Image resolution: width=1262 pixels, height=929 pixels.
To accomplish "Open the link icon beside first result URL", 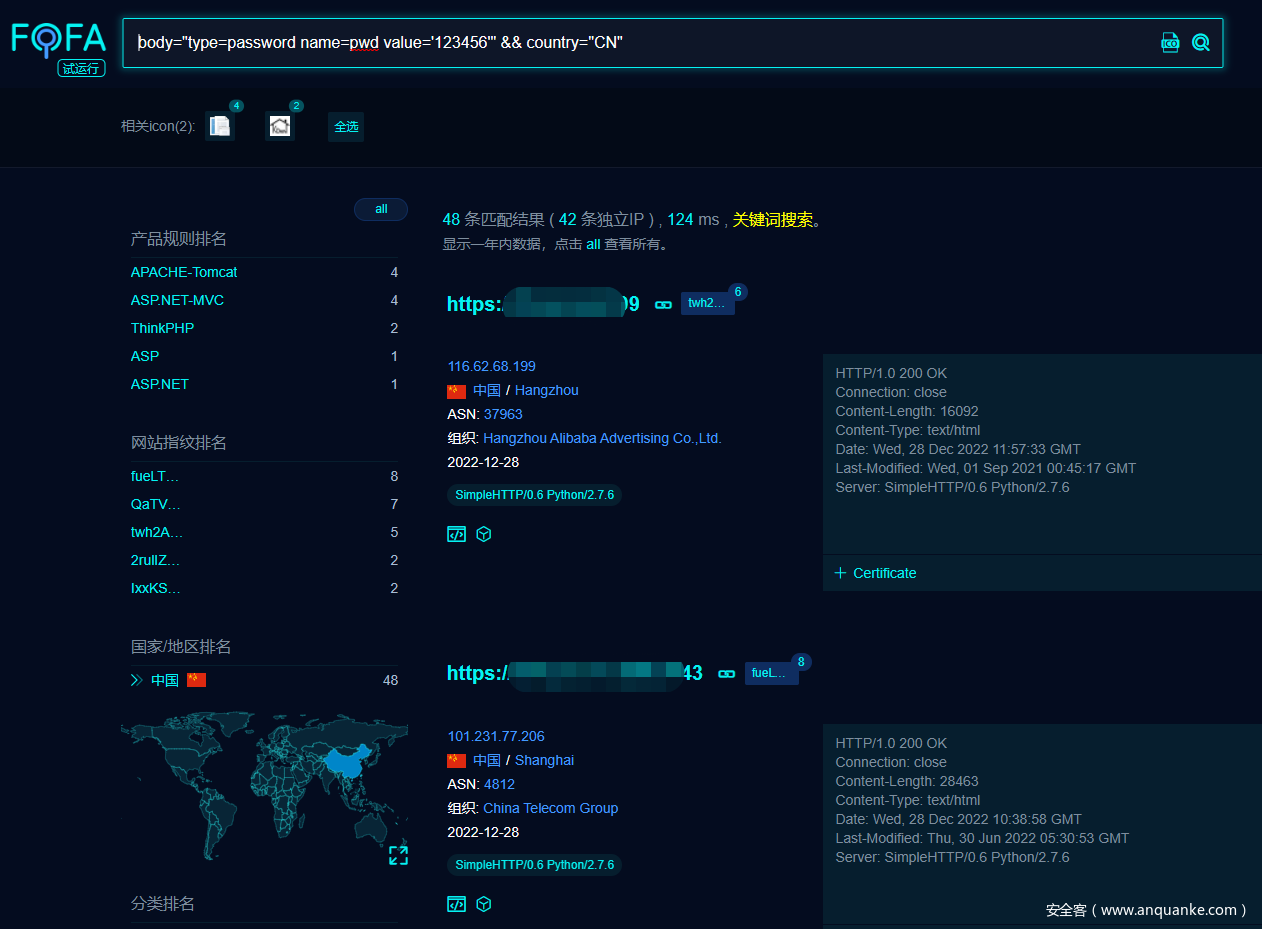I will (663, 304).
